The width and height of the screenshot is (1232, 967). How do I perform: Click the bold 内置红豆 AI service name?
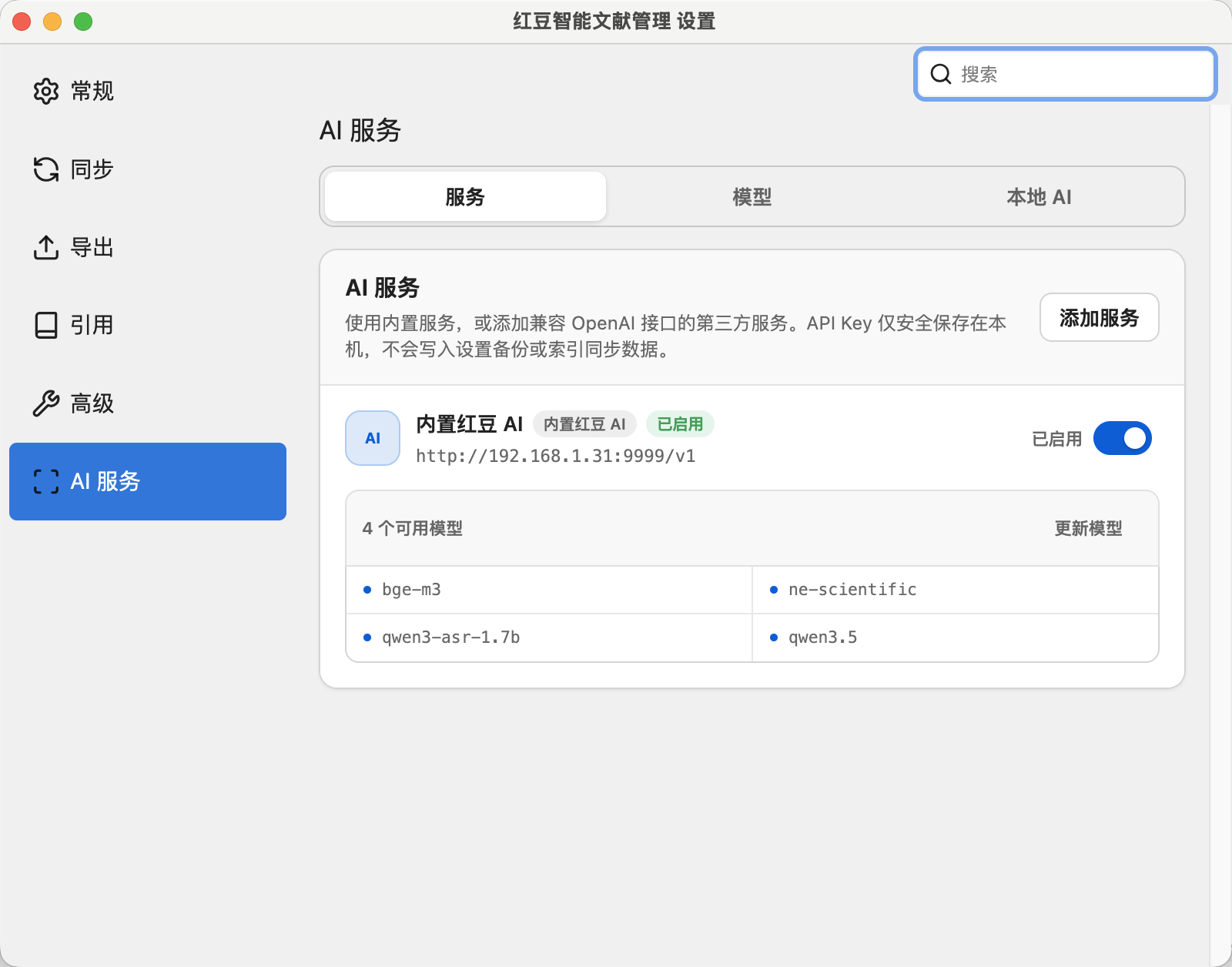pyautogui.click(x=469, y=424)
